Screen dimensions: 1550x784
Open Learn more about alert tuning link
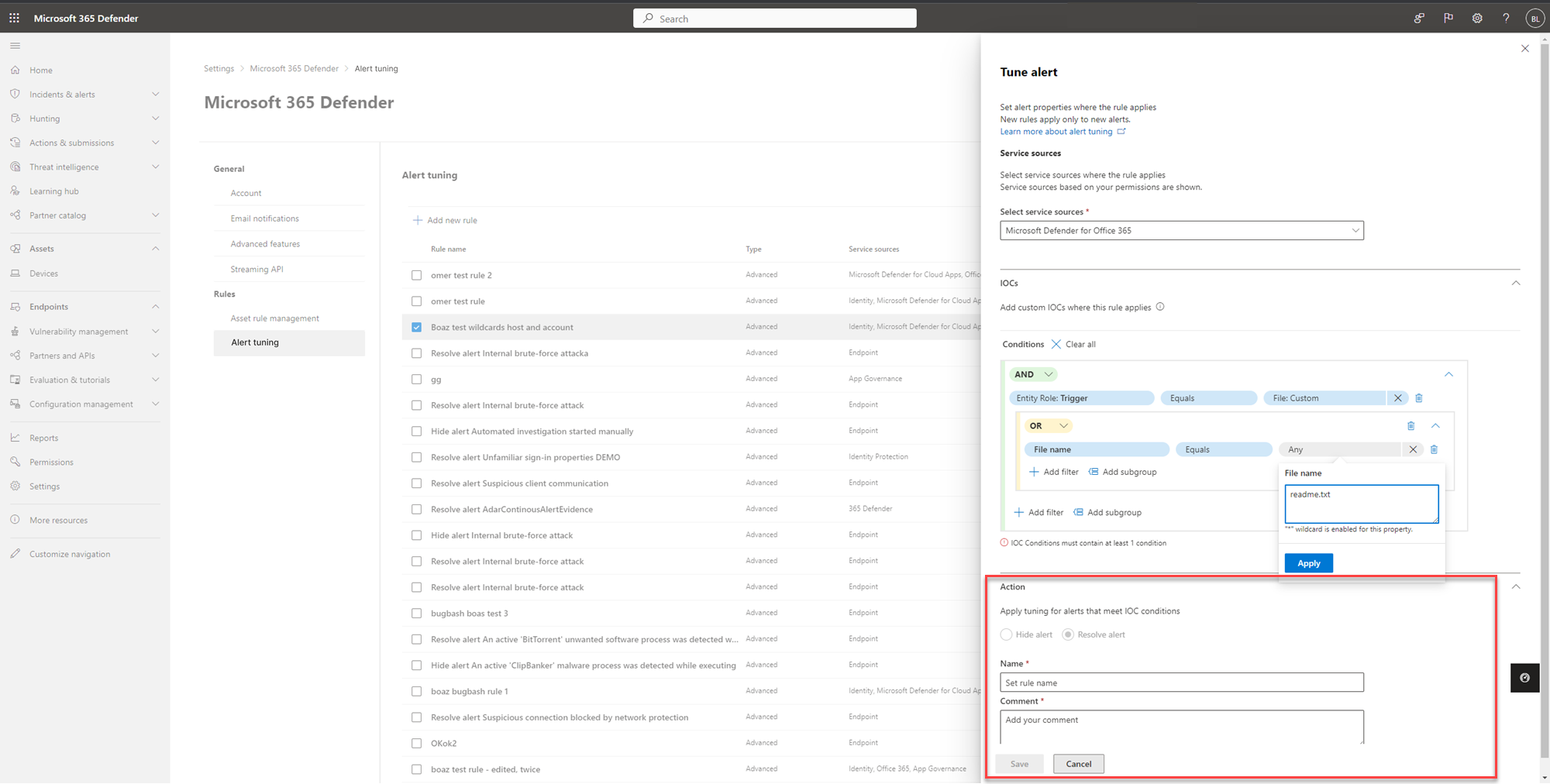point(1063,132)
